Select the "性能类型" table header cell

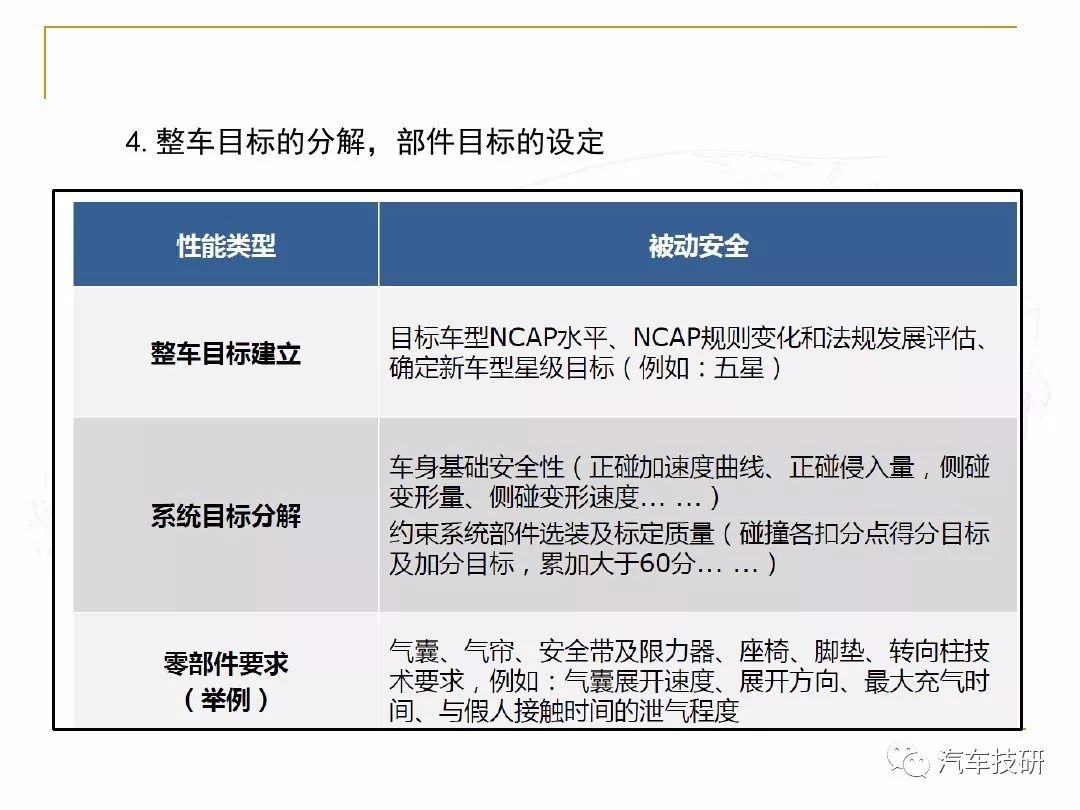tap(226, 245)
